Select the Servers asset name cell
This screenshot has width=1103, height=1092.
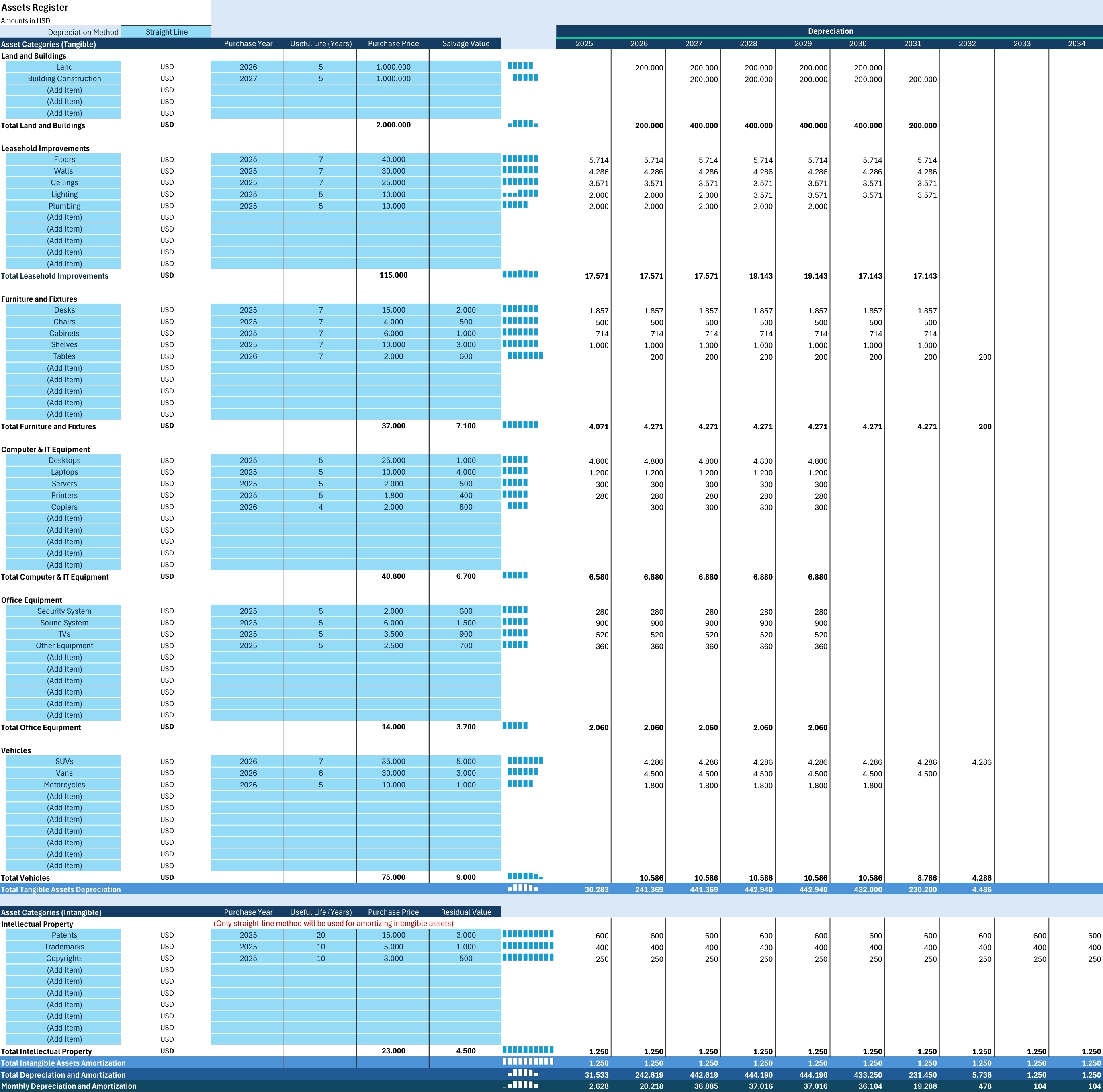[63, 484]
